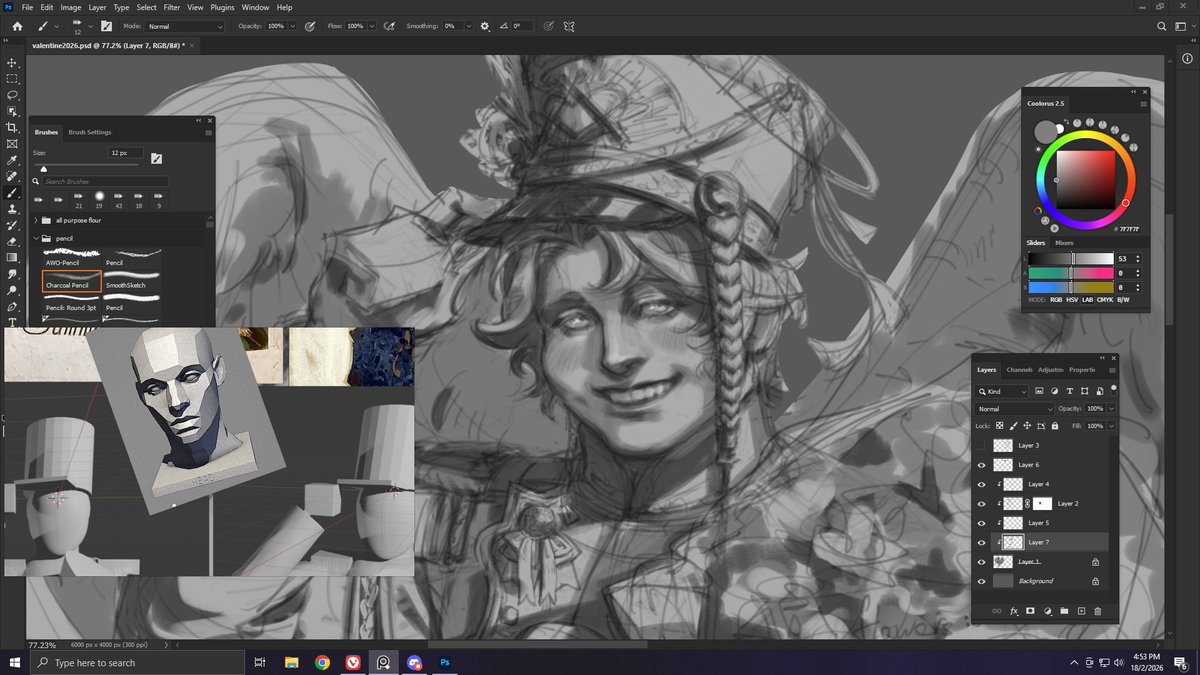The image size is (1200, 675).
Task: Open Flow value dropdown
Action: 371,26
